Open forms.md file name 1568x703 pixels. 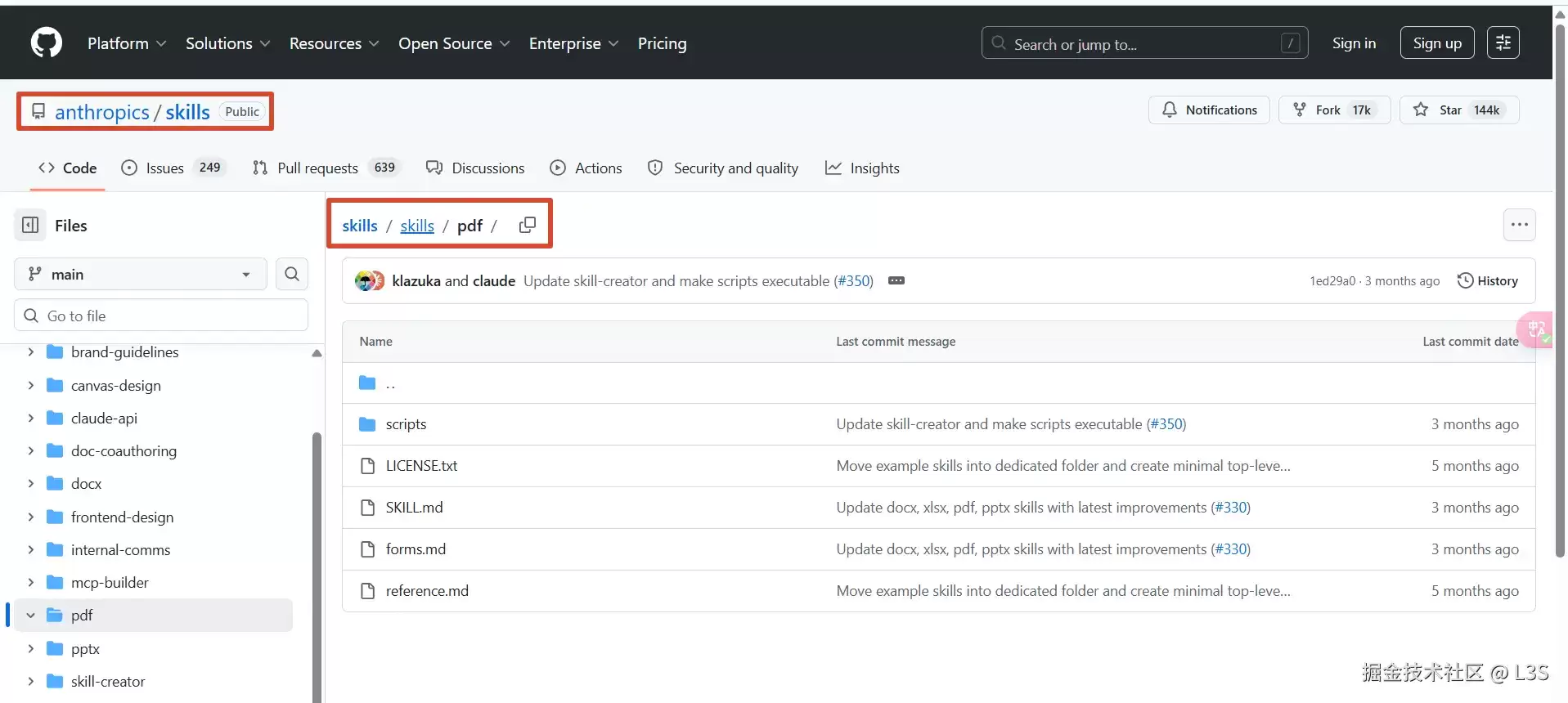[416, 549]
